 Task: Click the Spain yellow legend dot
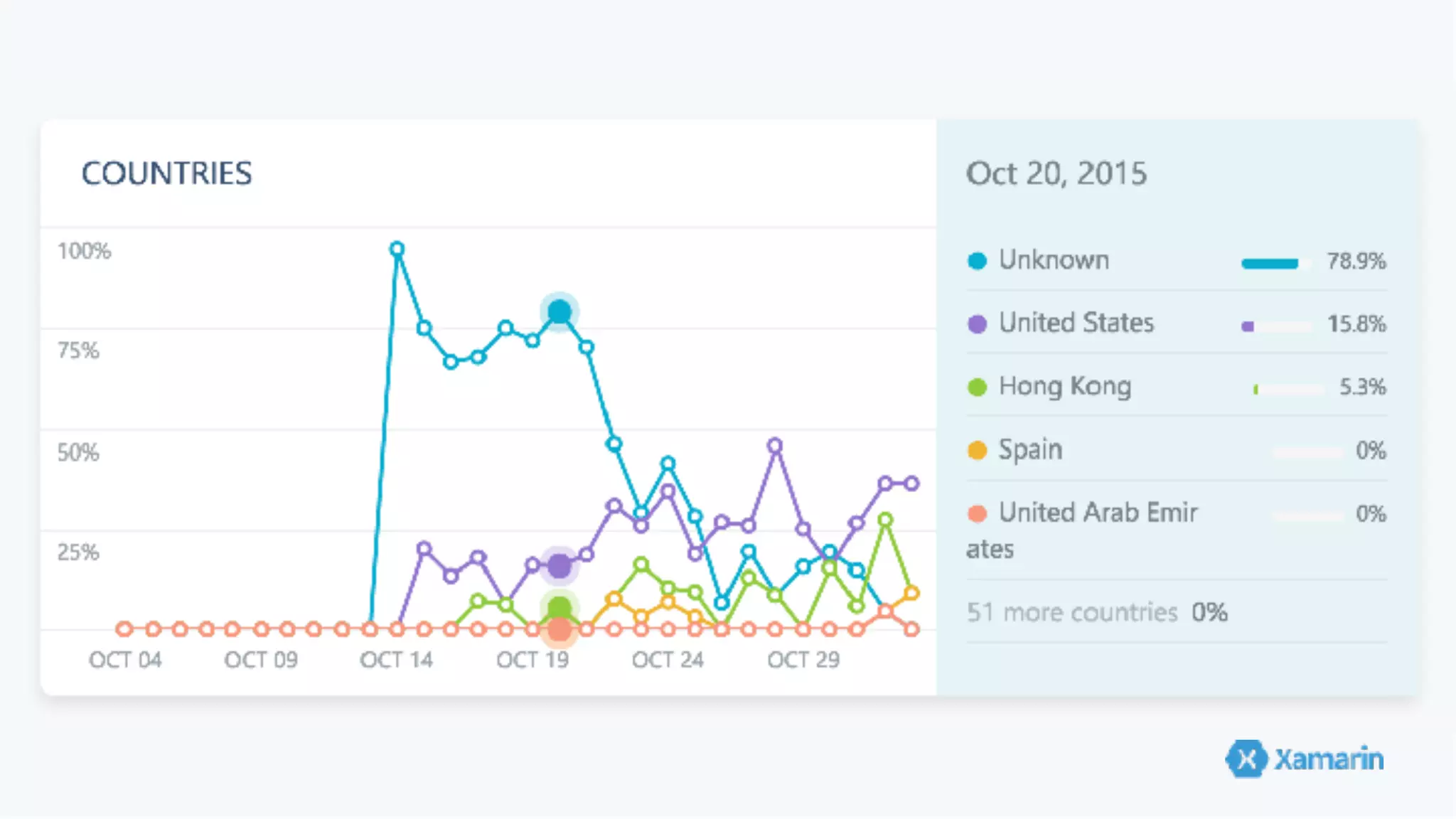(978, 451)
